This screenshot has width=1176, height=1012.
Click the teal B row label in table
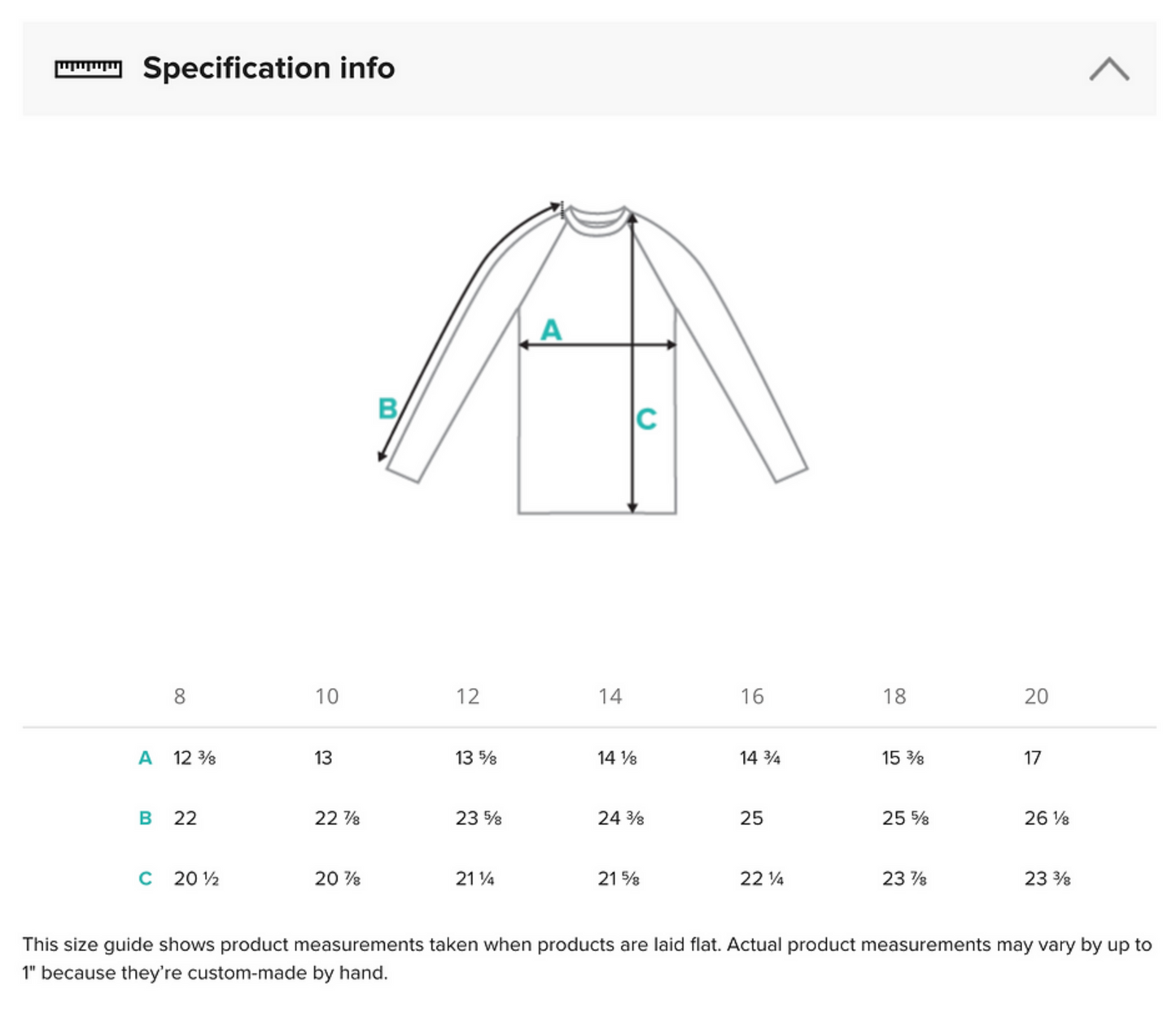(x=145, y=818)
